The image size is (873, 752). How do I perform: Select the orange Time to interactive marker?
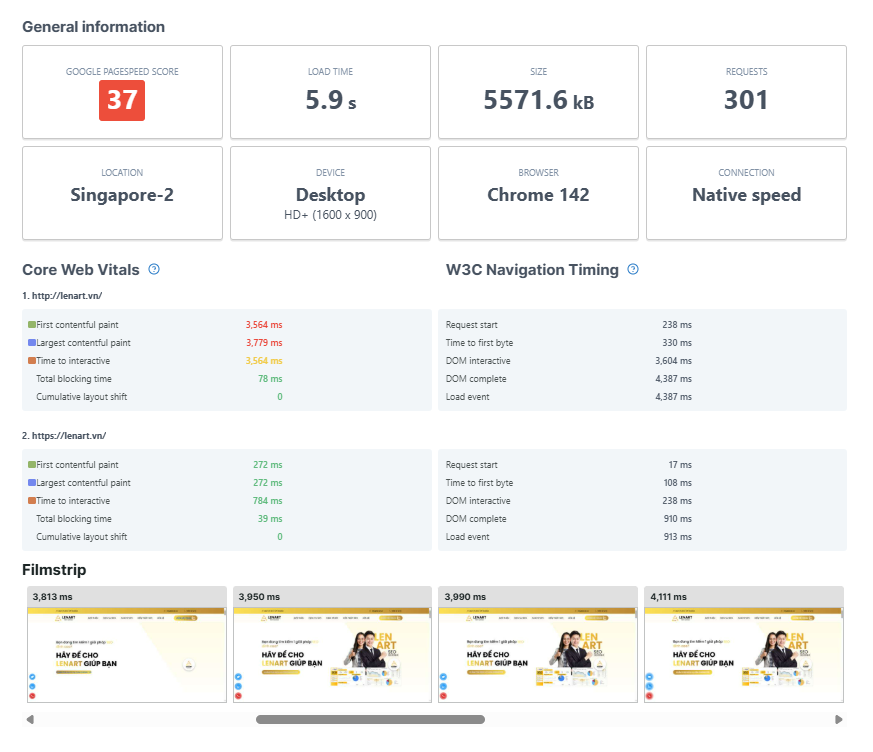tap(32, 360)
